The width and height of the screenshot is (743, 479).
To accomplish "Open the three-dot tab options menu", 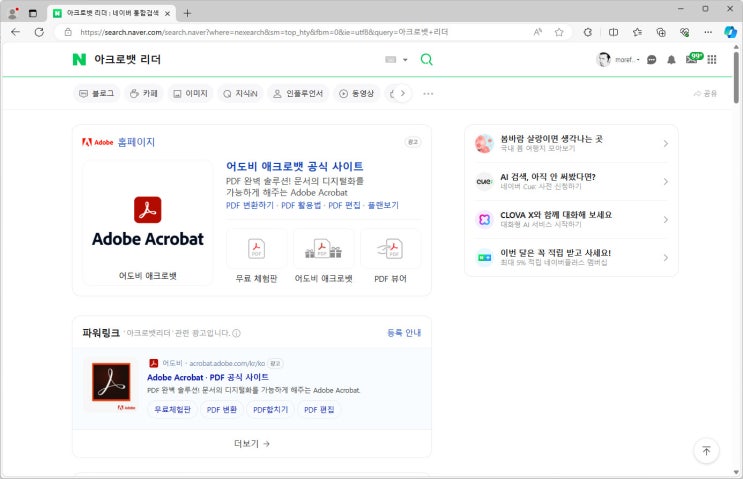I will 428,93.
